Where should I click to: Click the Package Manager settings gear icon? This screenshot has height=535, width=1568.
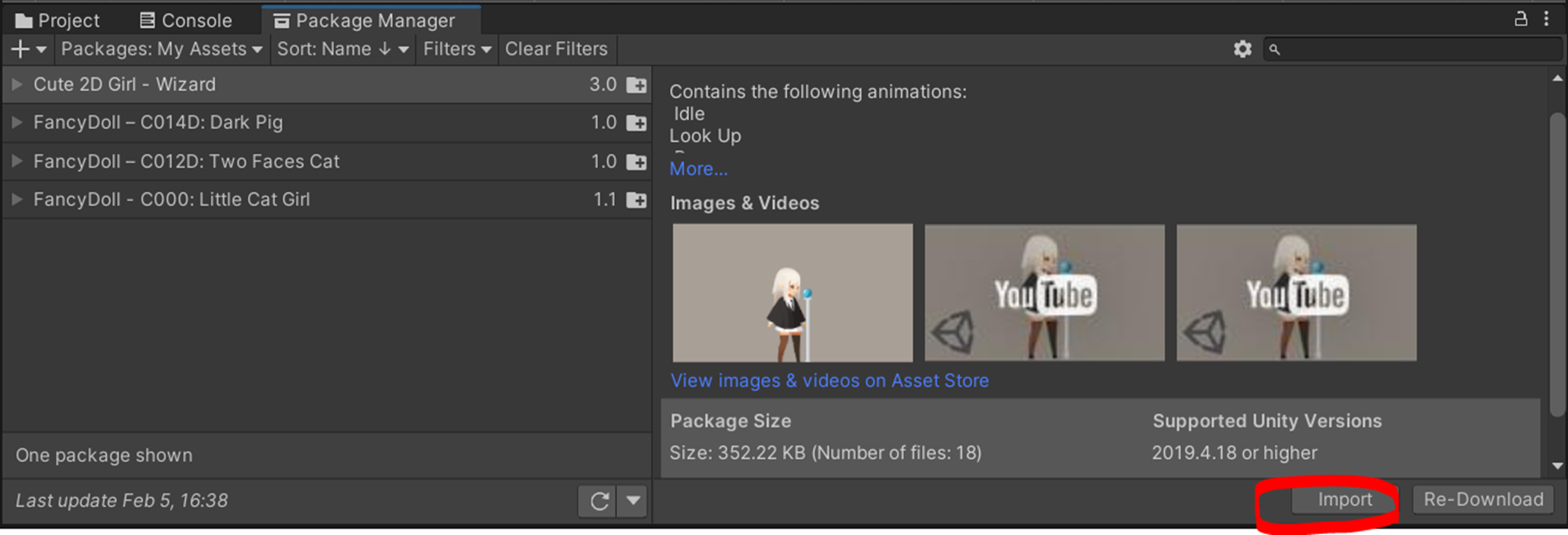[x=1242, y=49]
